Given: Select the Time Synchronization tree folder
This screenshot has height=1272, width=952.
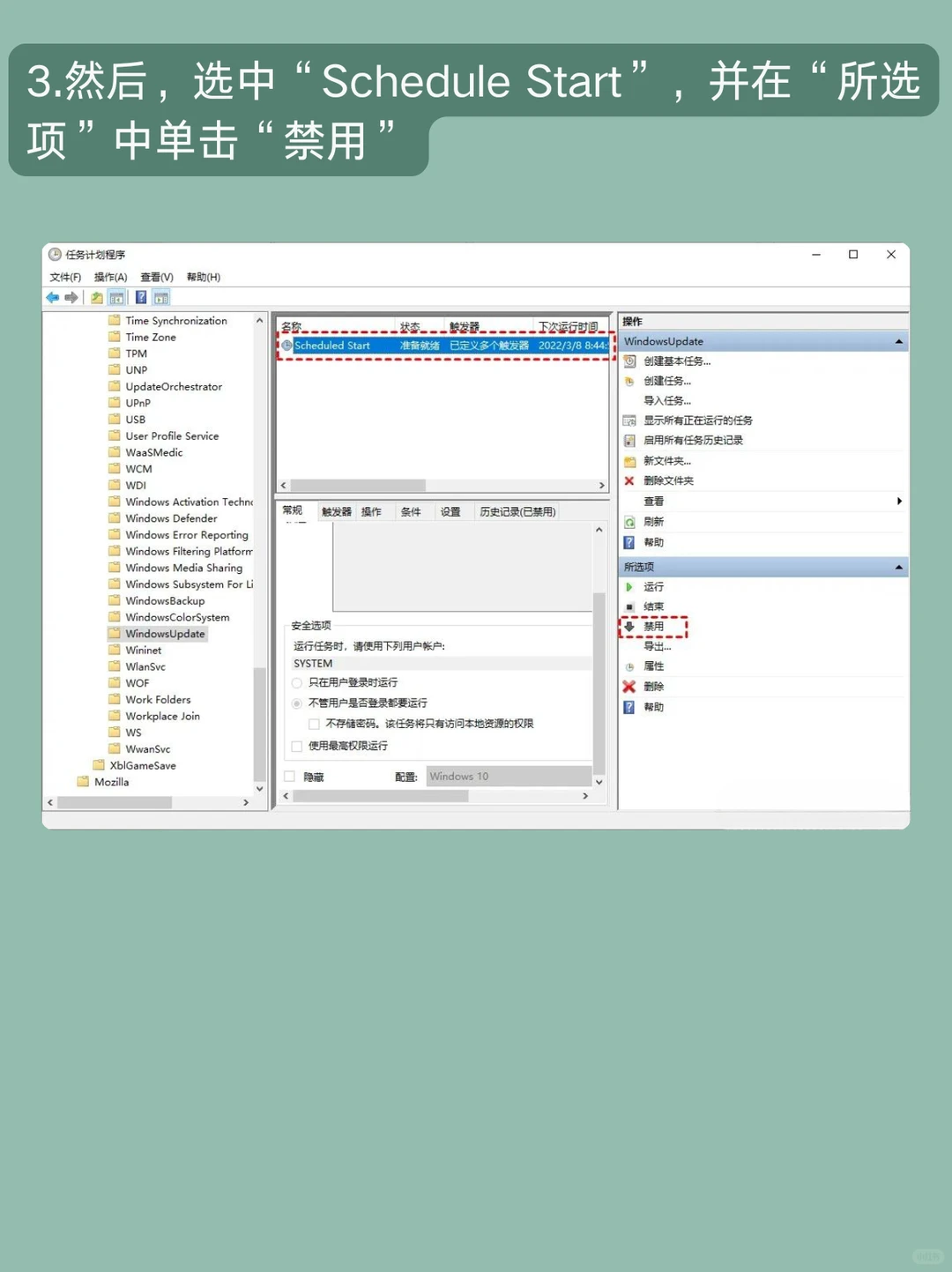Looking at the screenshot, I should tap(176, 321).
